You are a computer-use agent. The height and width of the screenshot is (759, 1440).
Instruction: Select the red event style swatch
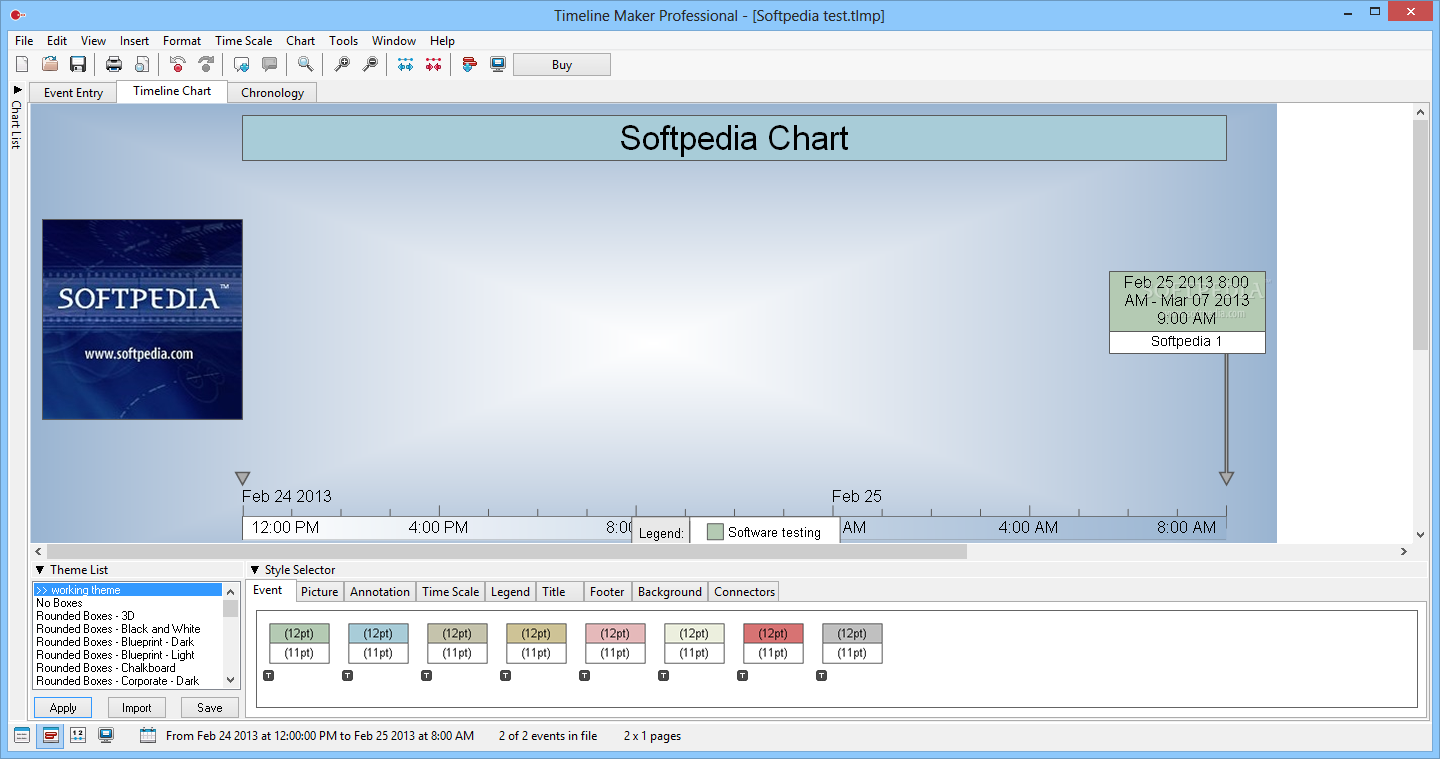coord(773,643)
